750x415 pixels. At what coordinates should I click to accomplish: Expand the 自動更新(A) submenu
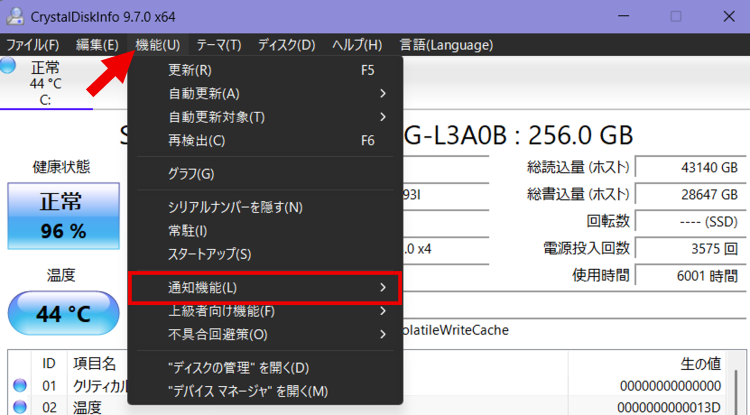click(265, 94)
